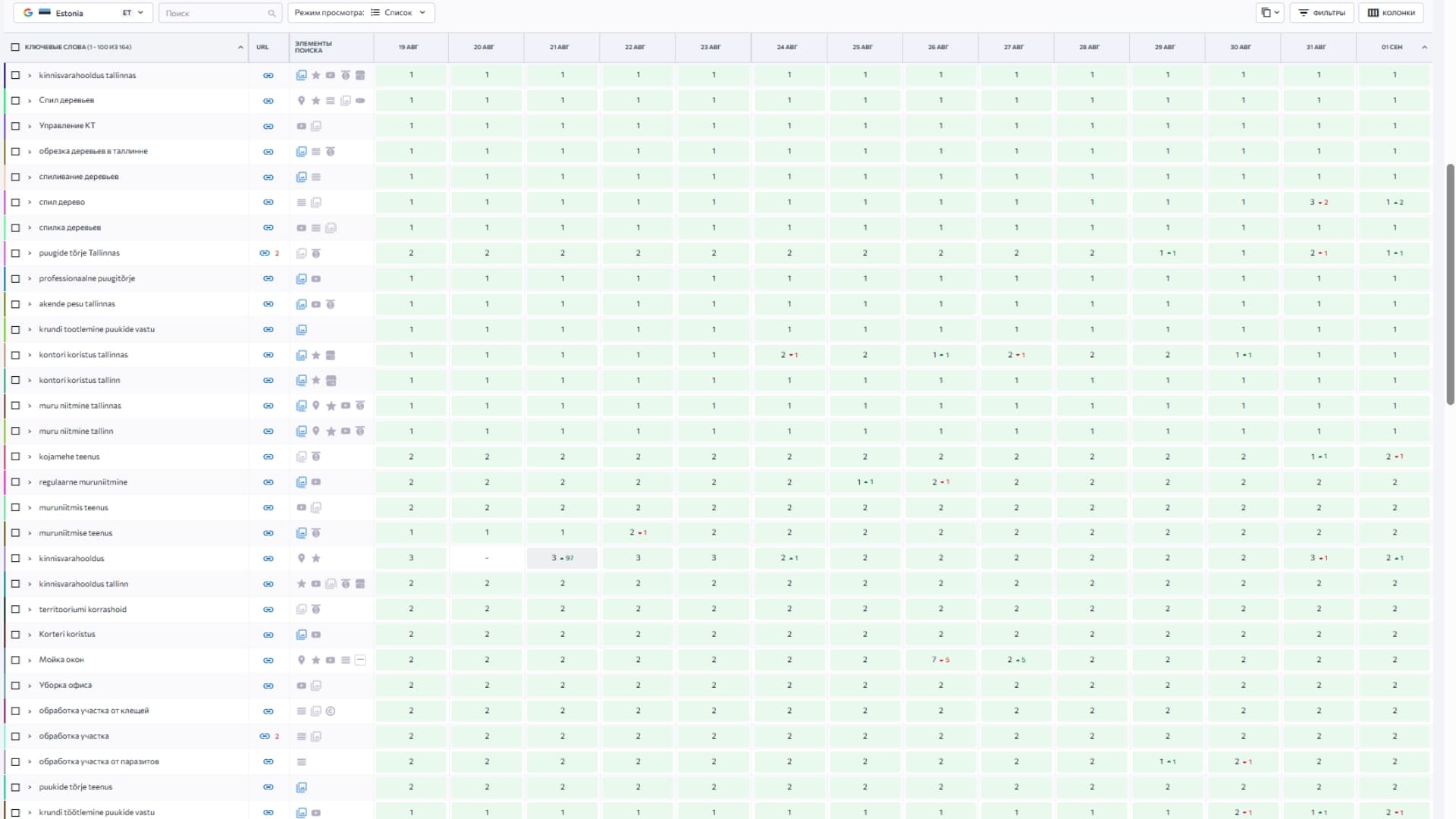
Task: Tick the checkbox for Управление КТ
Action: 15,126
